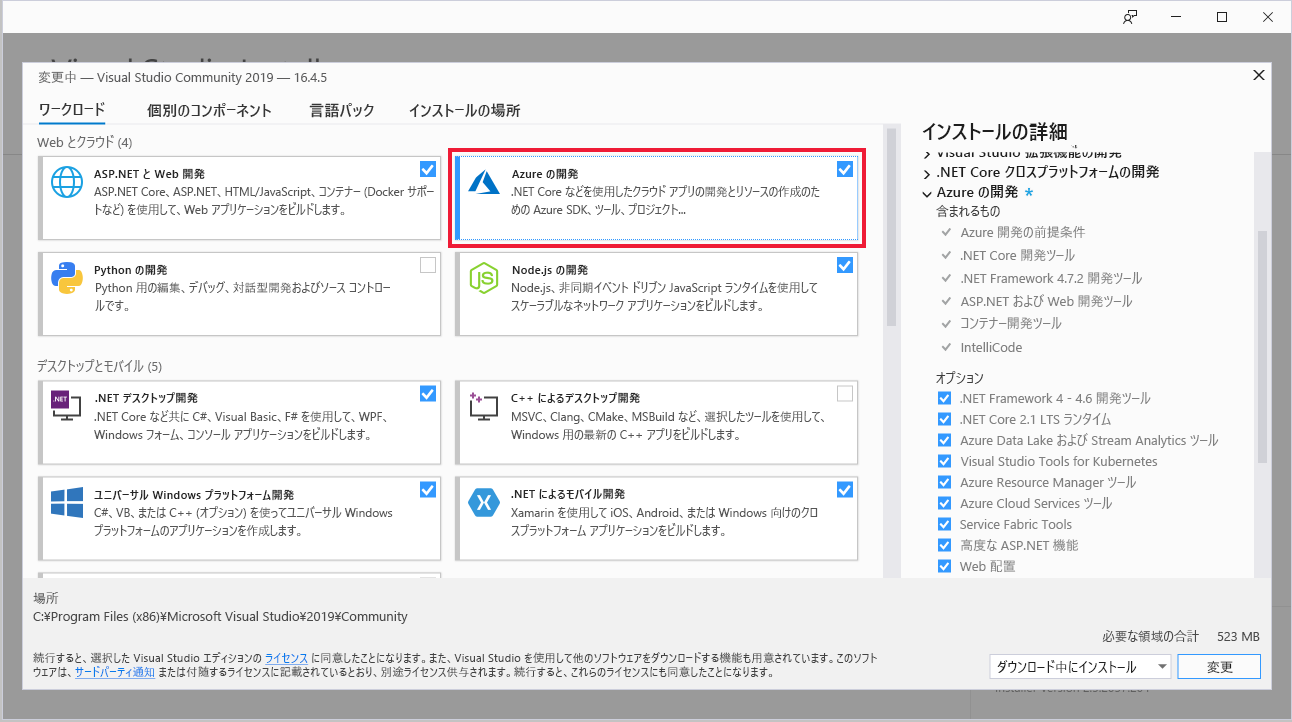Click the 必要な領域の合計 523 MB text
Viewport: 1292px width, 722px height.
pyautogui.click(x=1181, y=636)
